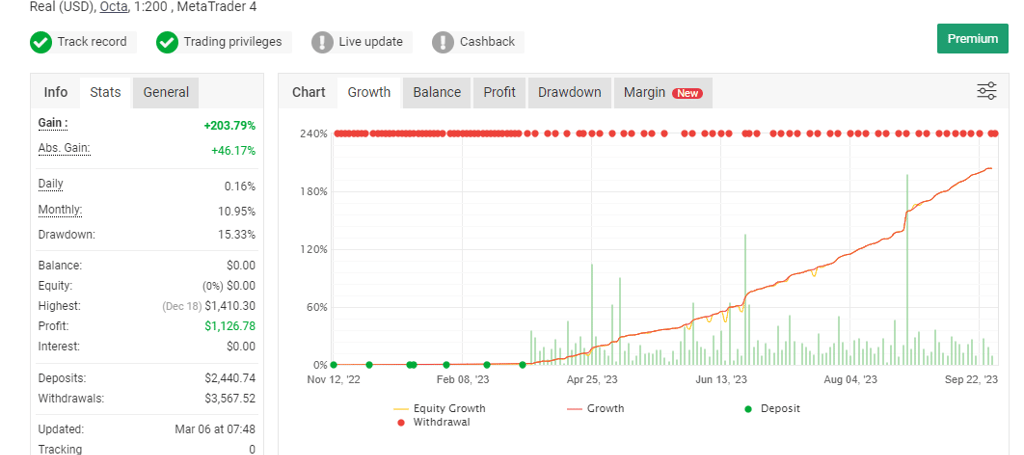The width and height of the screenshot is (1024, 455).
Task: Click the 10.95% monthly value
Action: 236,212
